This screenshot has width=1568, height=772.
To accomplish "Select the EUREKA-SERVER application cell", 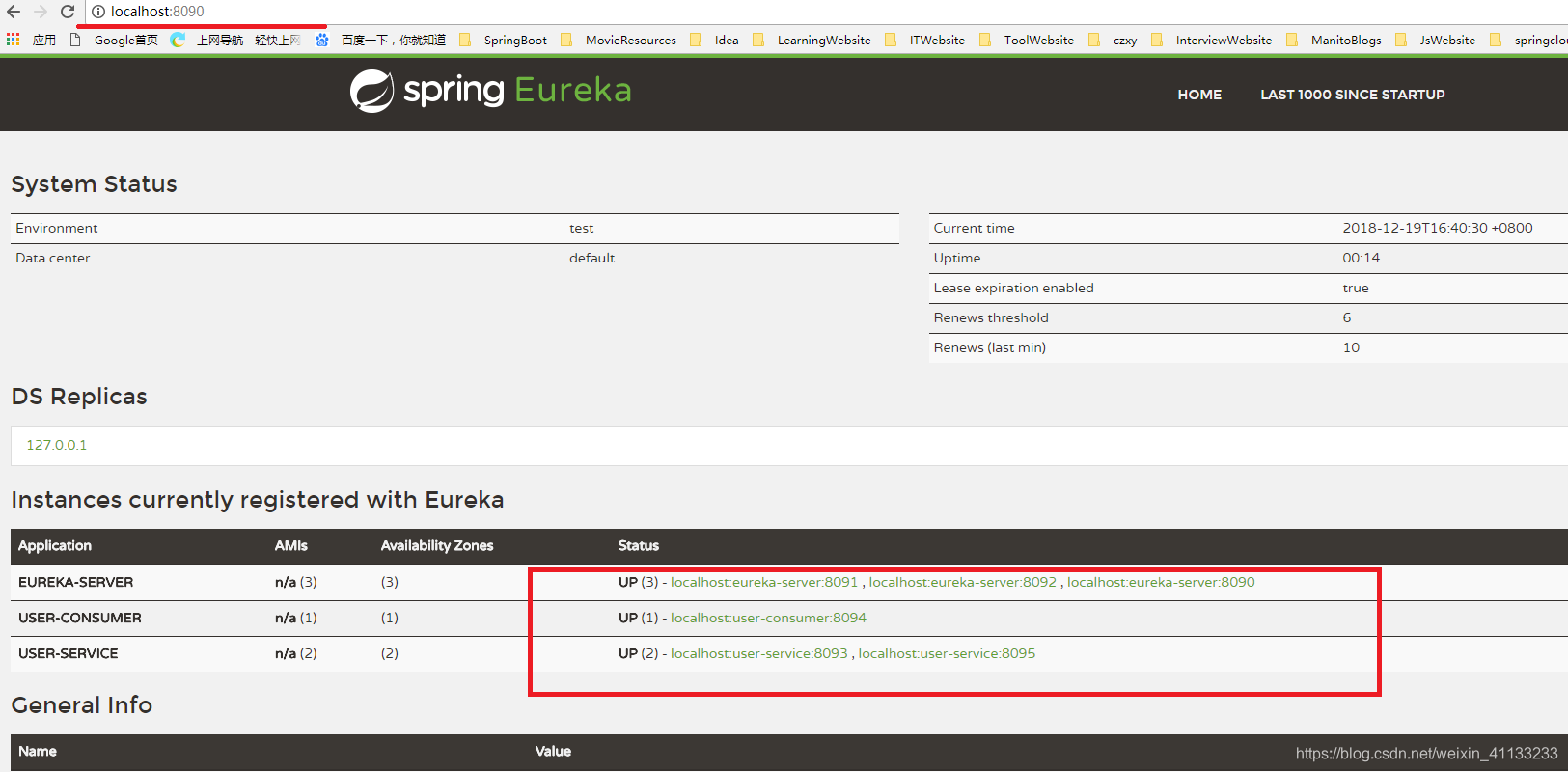I will point(75,582).
